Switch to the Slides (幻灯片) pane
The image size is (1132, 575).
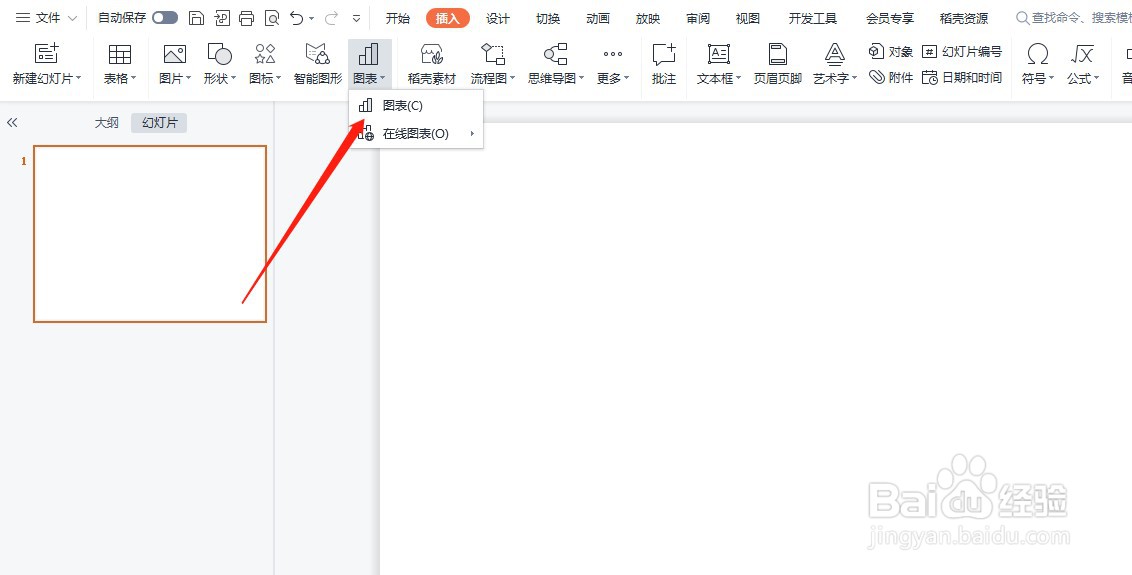[159, 123]
